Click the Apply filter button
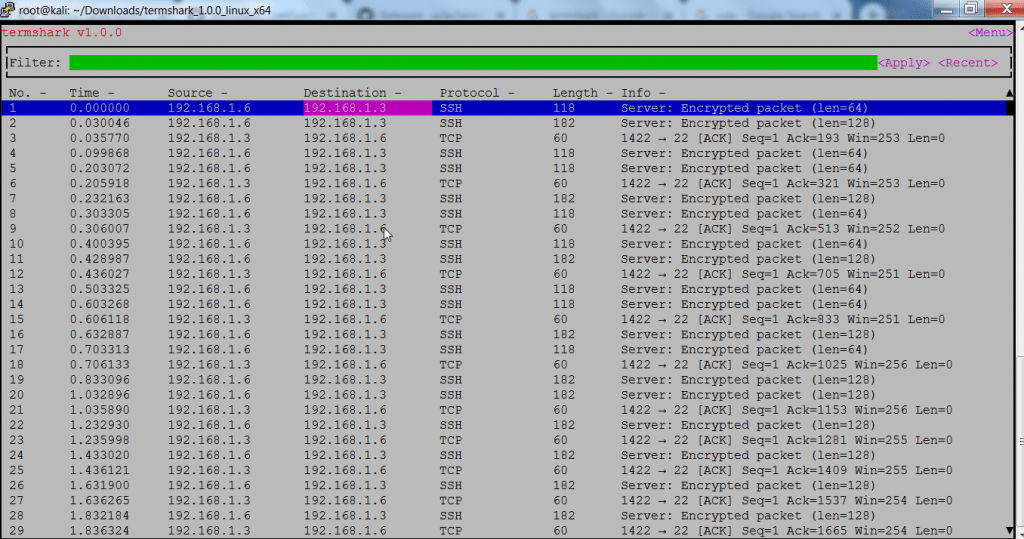This screenshot has width=1024, height=539. pyautogui.click(x=904, y=63)
